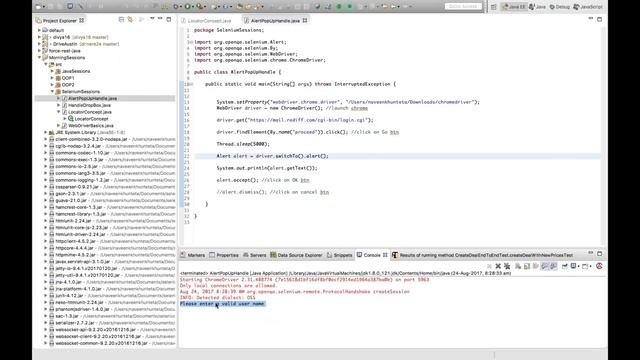Select HandleDropBox.java in the tree
640x360 pixels.
pyautogui.click(x=89, y=105)
